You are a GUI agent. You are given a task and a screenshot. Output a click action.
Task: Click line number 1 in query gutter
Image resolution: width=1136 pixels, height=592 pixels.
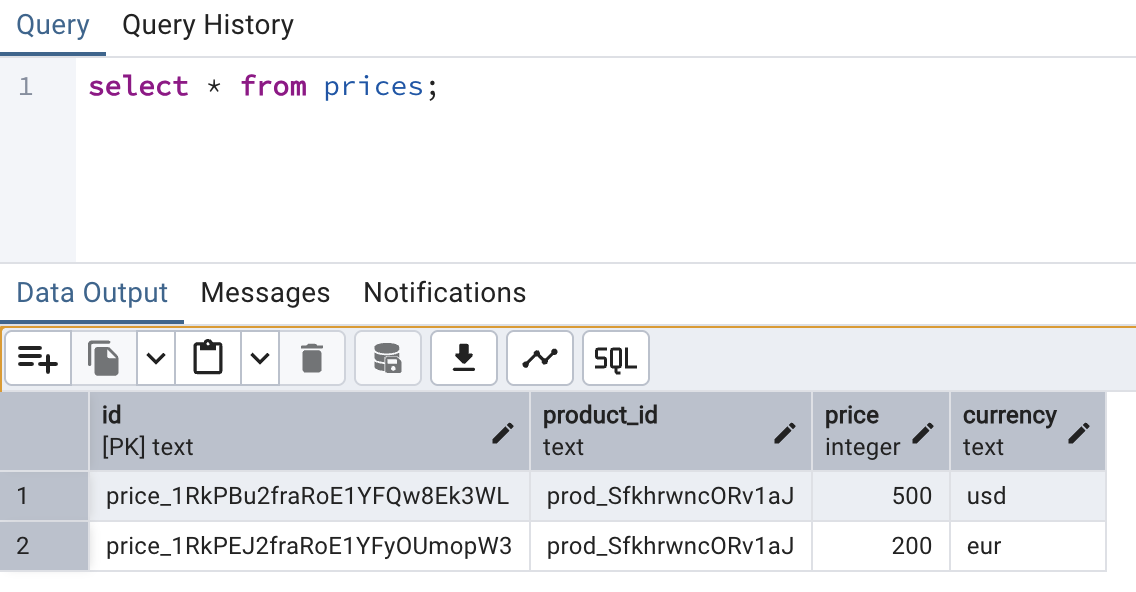[x=26, y=87]
